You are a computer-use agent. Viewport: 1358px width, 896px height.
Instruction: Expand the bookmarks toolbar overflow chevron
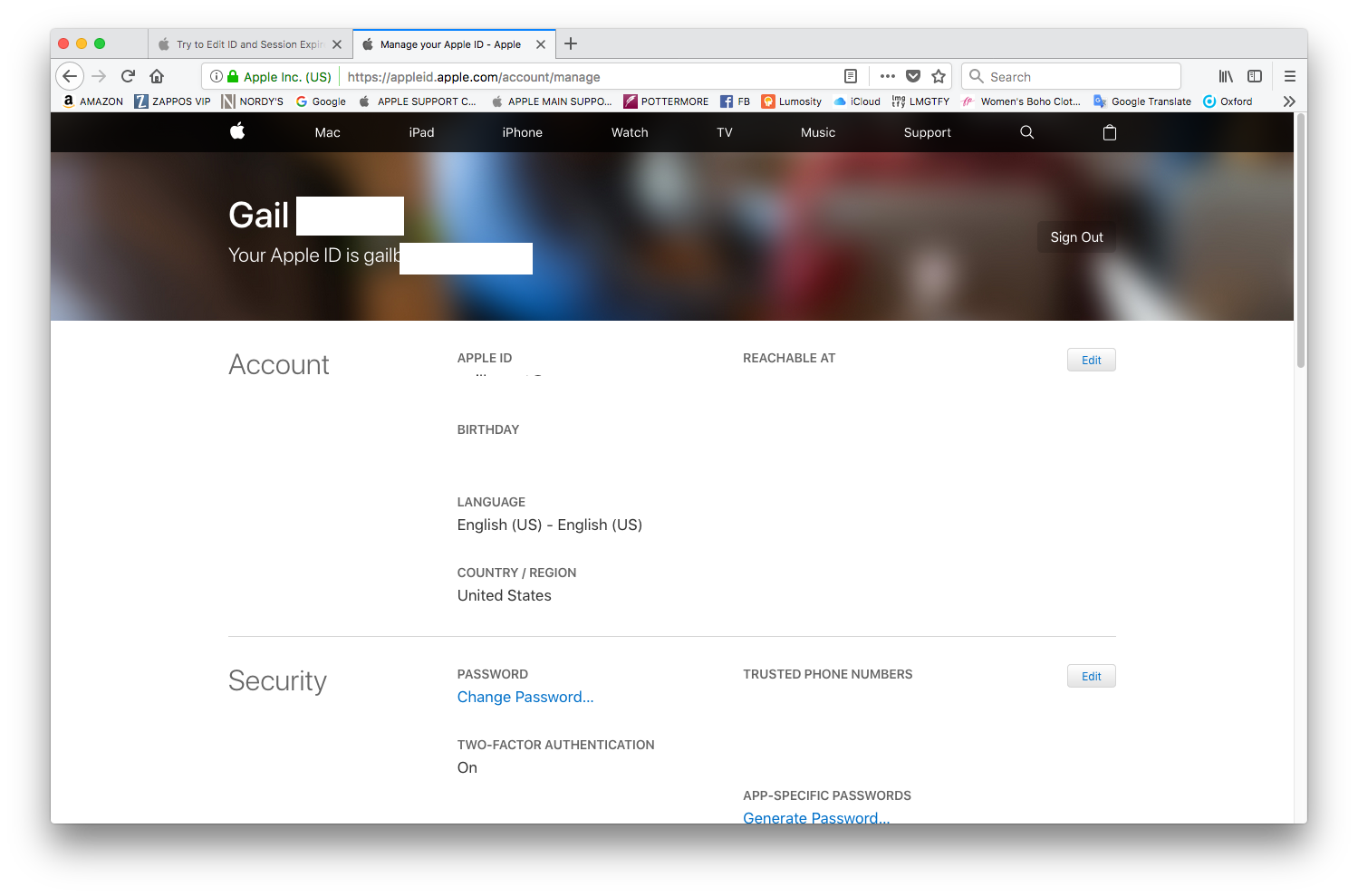click(1289, 101)
